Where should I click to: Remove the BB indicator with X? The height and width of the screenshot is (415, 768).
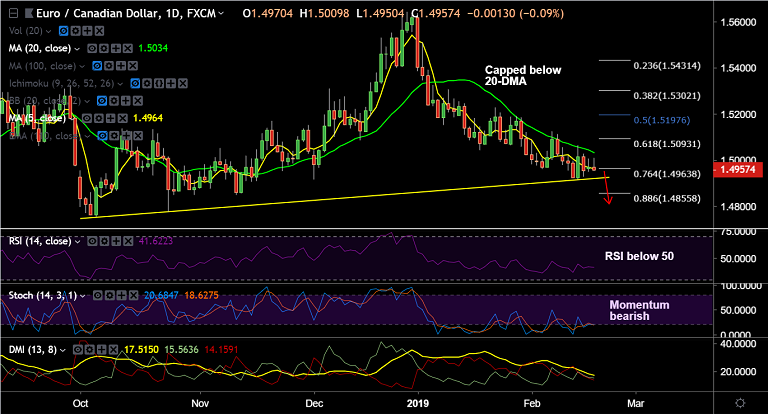[x=137, y=101]
